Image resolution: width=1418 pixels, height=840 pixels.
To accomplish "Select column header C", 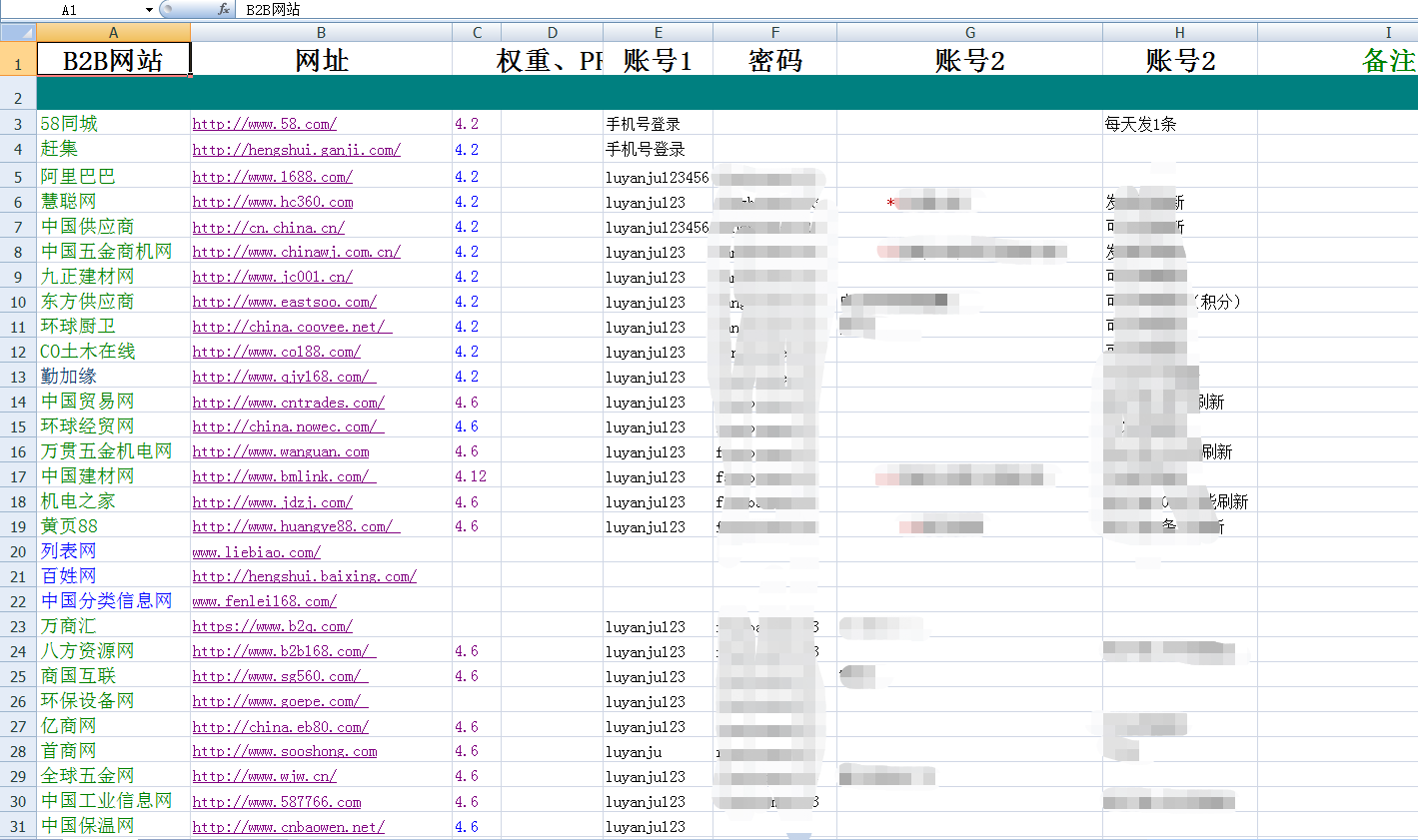I will pos(477,32).
